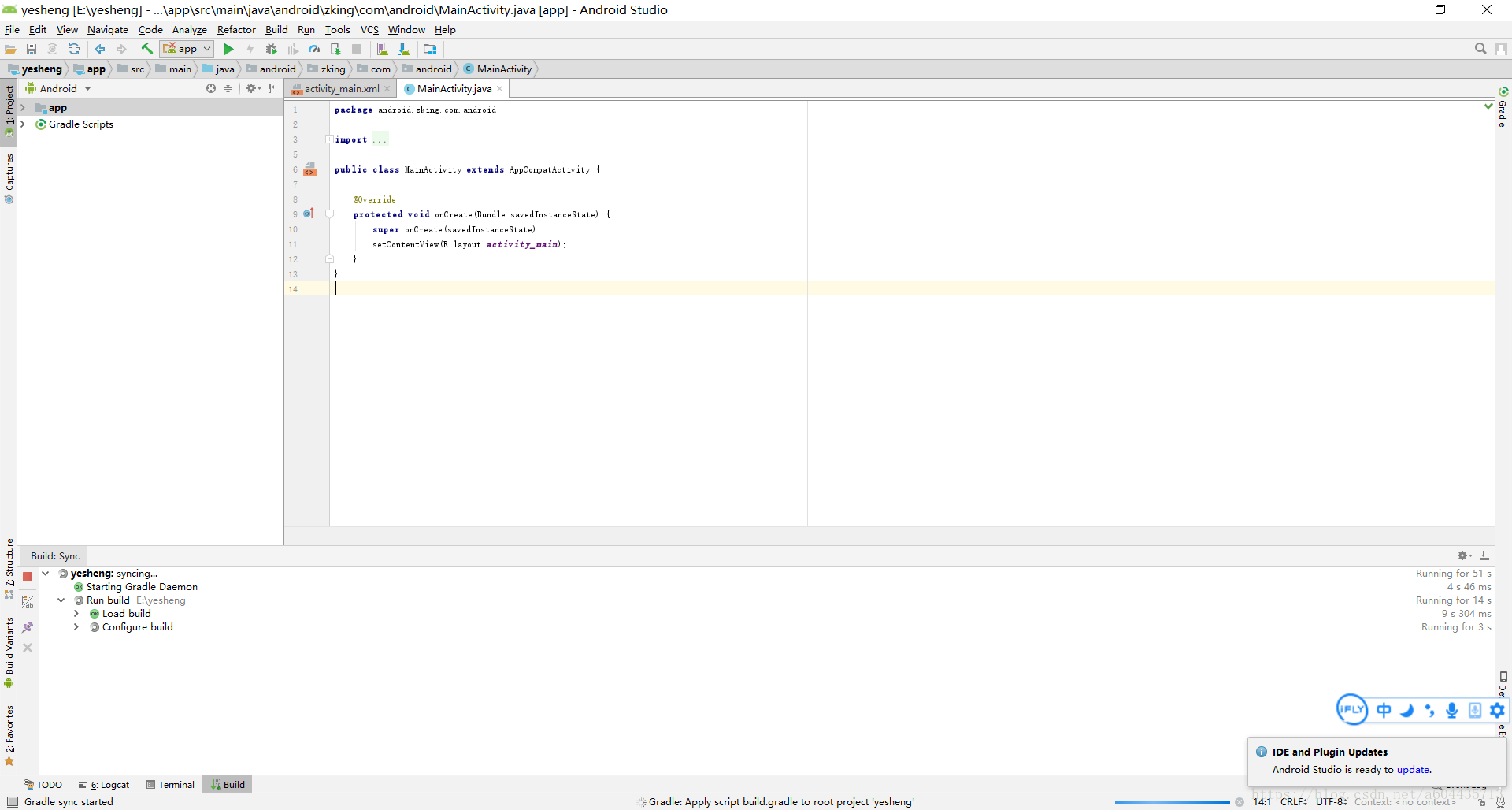Click the microphone voice input icon
The image size is (1512, 810).
tap(1452, 710)
